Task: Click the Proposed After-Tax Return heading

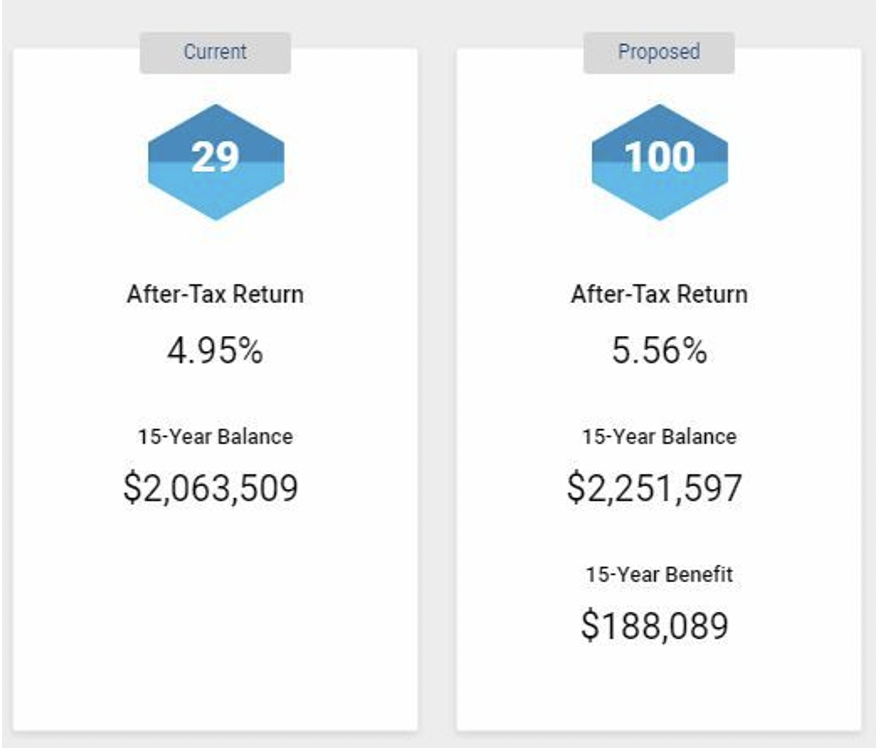Action: pyautogui.click(x=659, y=294)
